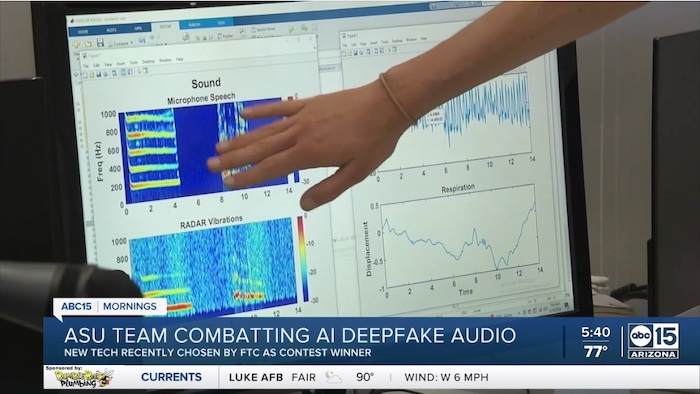Screen dimensions: 700x394
Task: Select Edit Plot arrow in Figure 2 toolbar
Action: (389, 50)
